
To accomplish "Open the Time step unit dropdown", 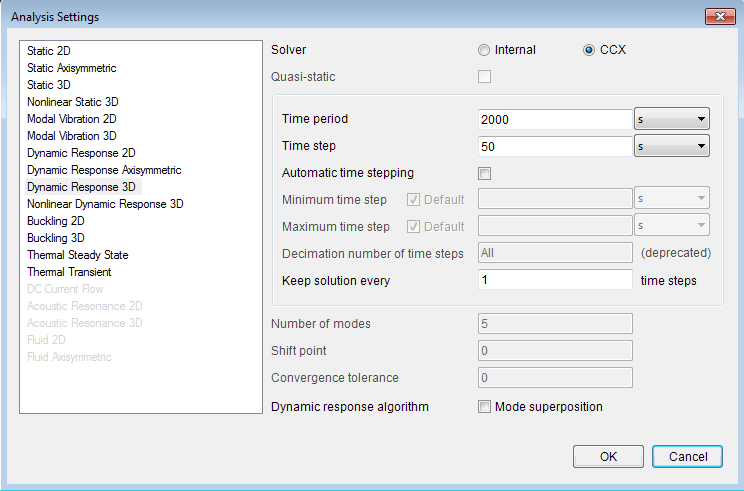I will point(672,146).
